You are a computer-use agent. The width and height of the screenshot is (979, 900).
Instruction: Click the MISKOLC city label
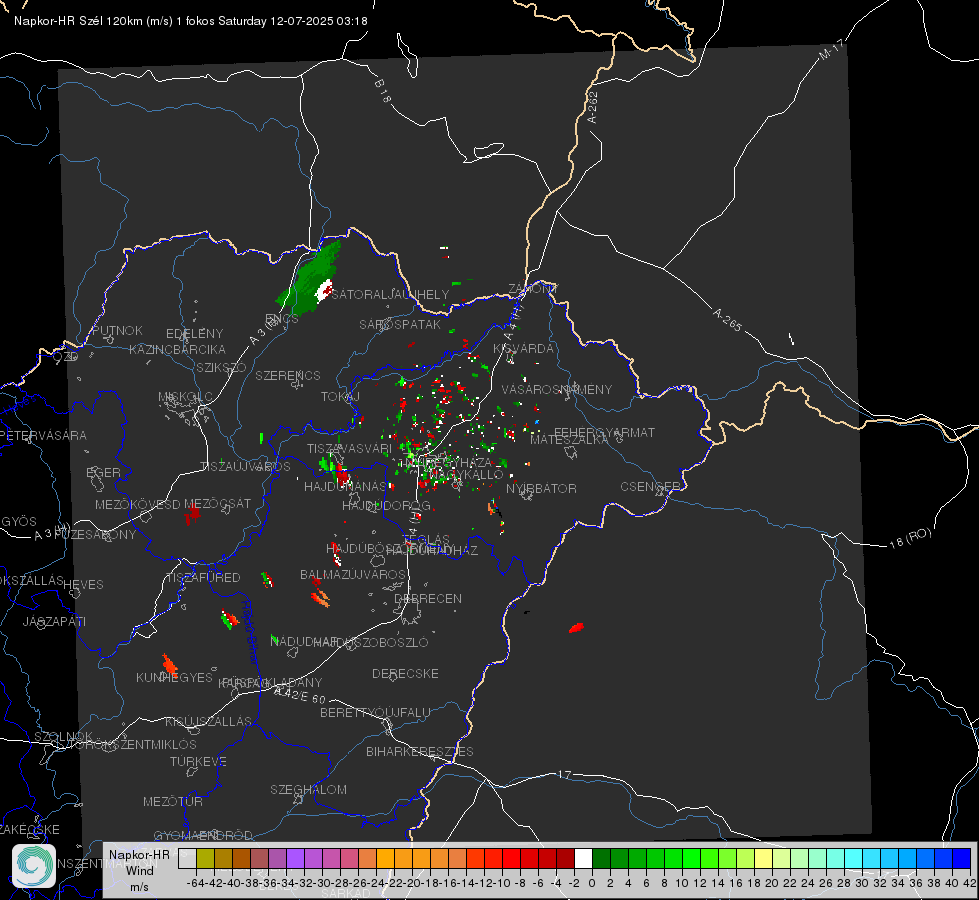[x=185, y=397]
